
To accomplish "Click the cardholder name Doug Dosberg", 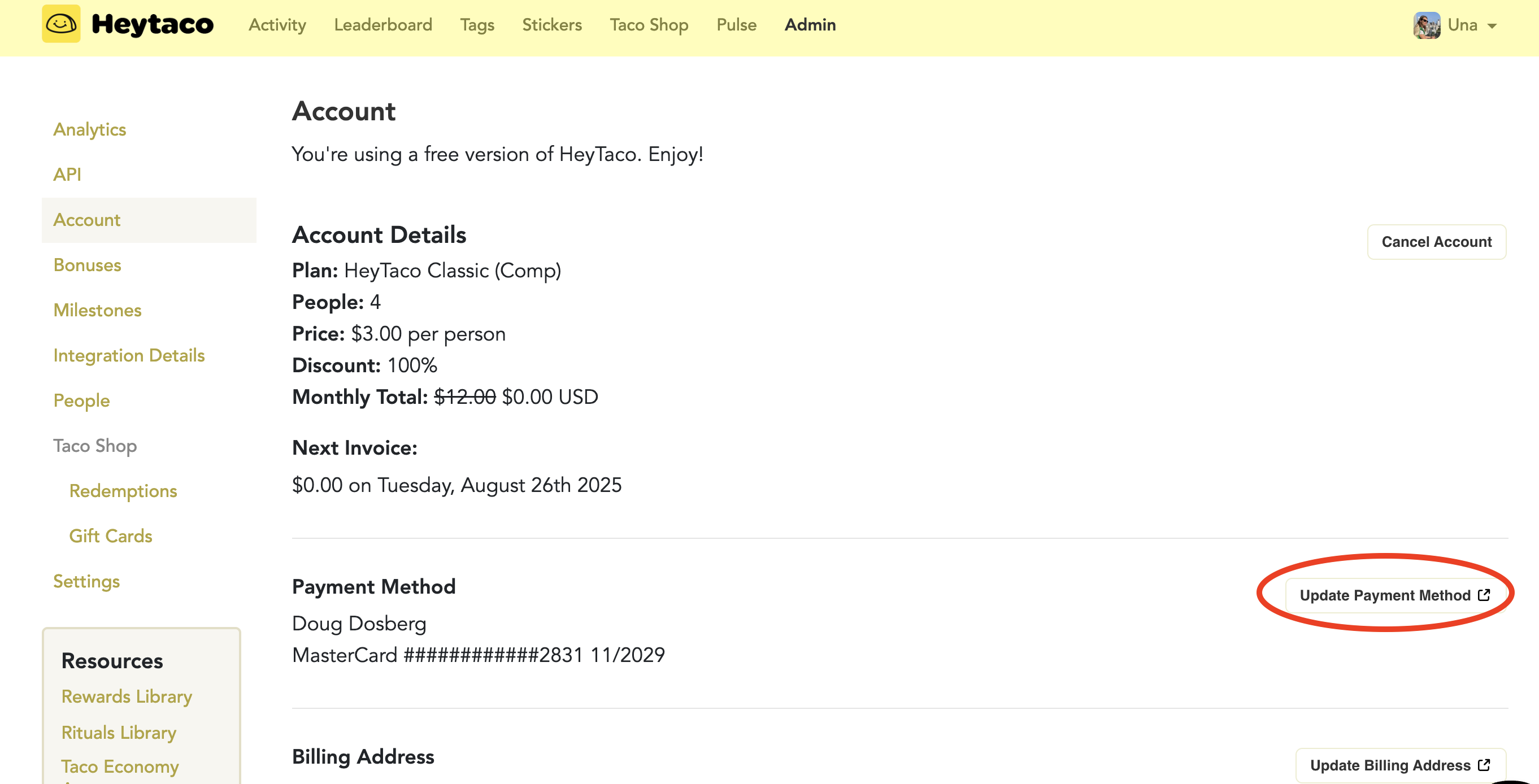I will click(359, 624).
